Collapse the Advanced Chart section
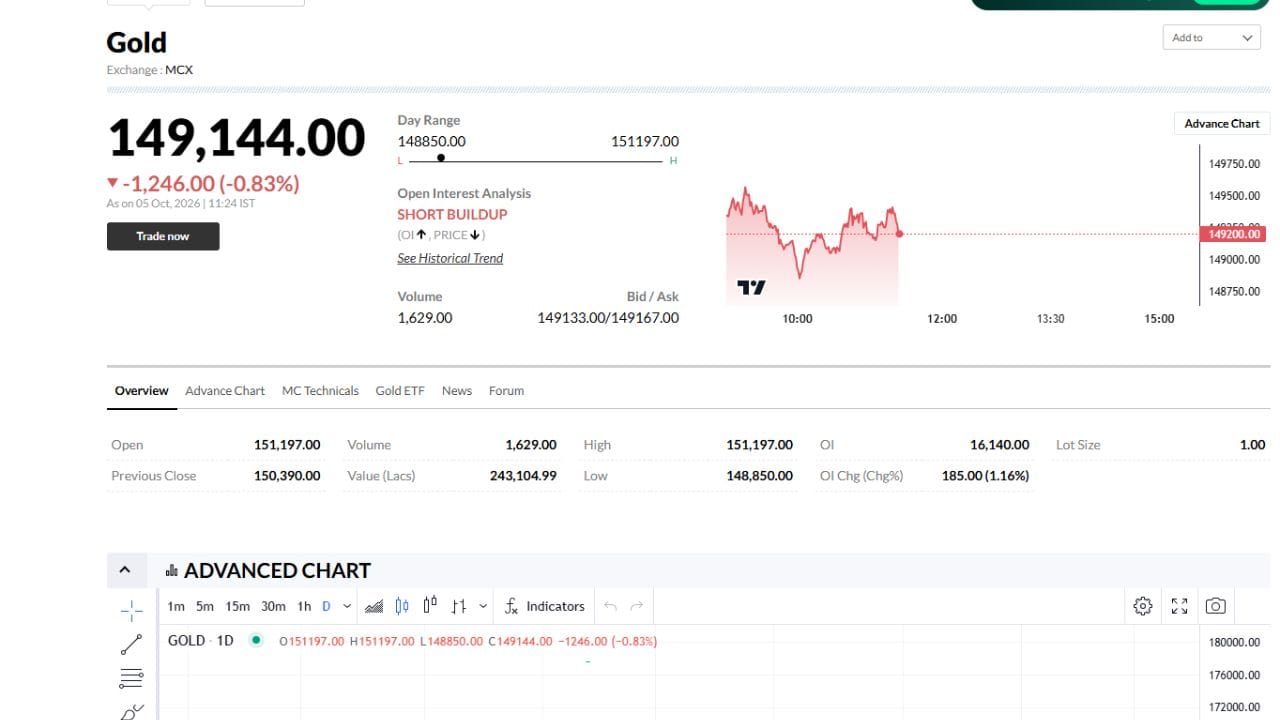1280x720 pixels. (125, 570)
